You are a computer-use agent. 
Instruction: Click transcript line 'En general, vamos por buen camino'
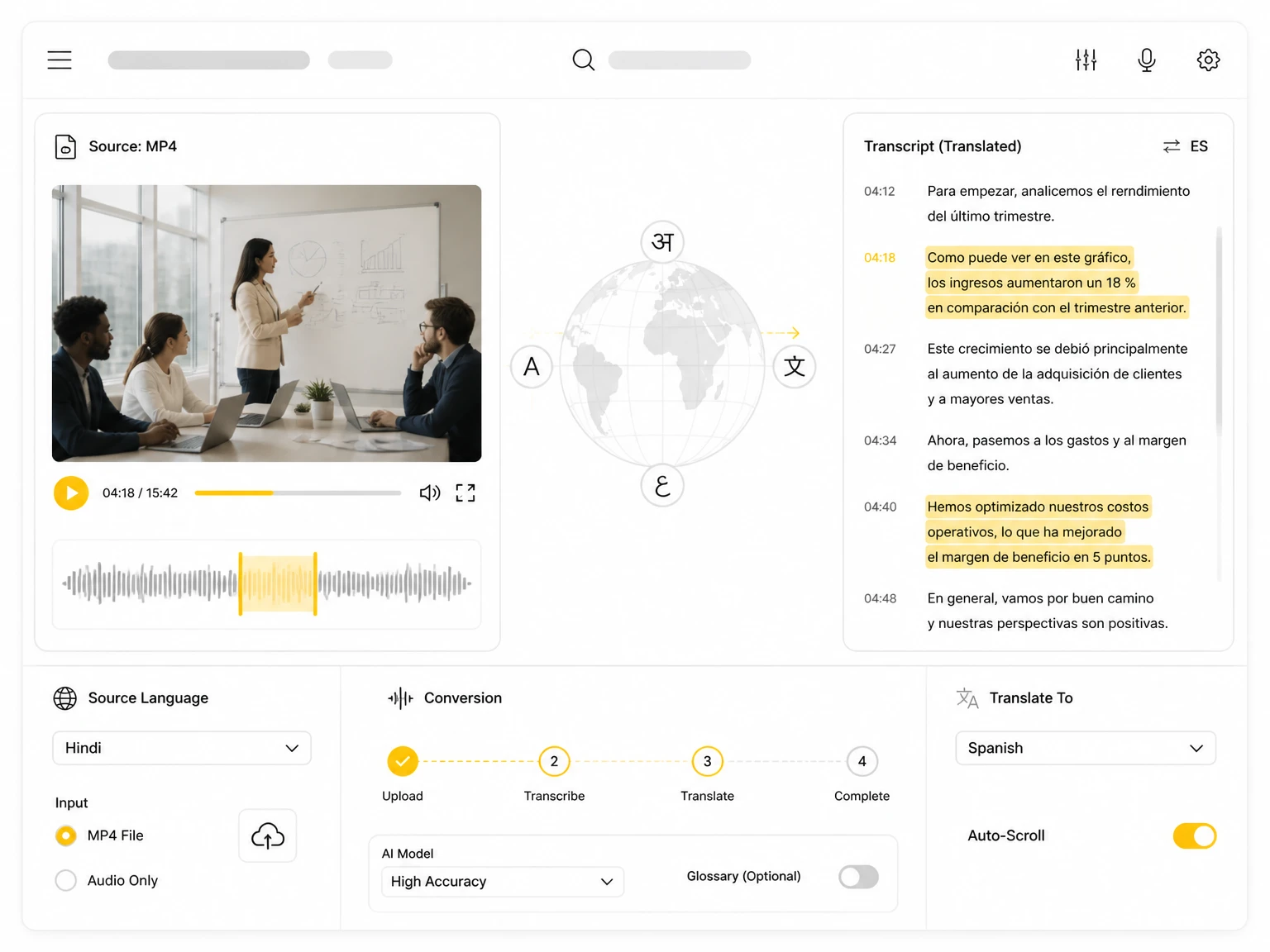click(x=1040, y=598)
